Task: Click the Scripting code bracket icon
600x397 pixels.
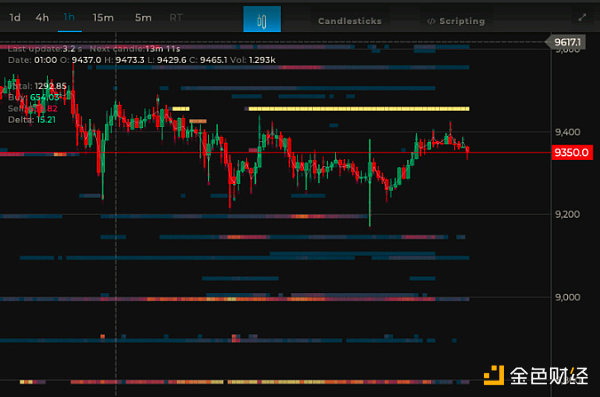Action: 431,21
